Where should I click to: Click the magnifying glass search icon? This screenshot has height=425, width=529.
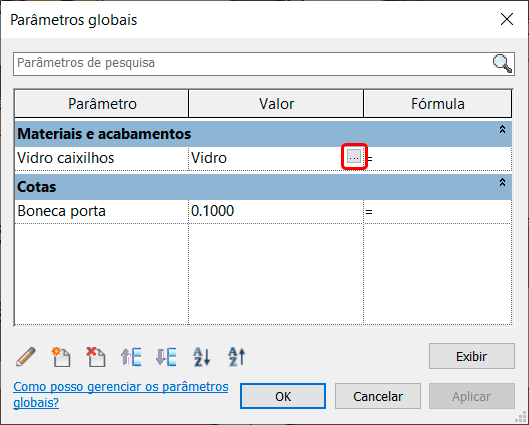coord(502,63)
